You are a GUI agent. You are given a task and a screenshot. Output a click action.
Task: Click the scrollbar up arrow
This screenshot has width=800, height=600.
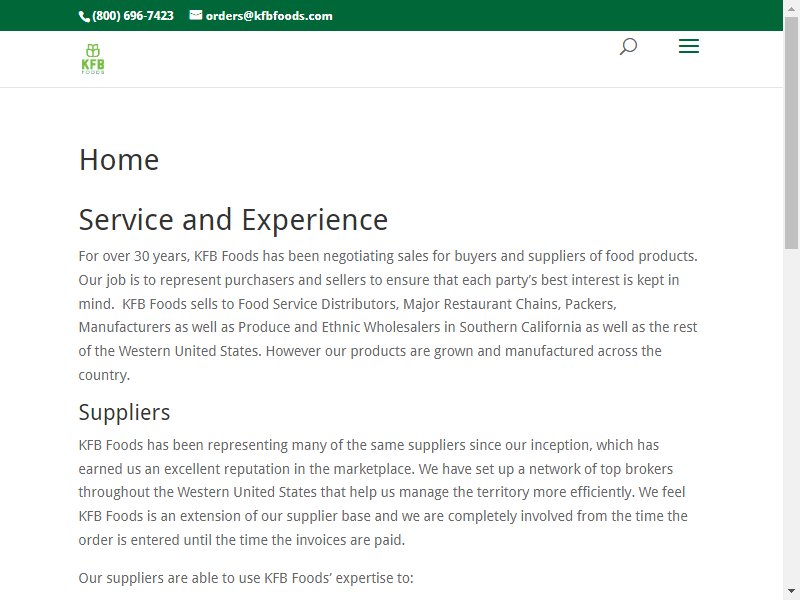tap(791, 9)
